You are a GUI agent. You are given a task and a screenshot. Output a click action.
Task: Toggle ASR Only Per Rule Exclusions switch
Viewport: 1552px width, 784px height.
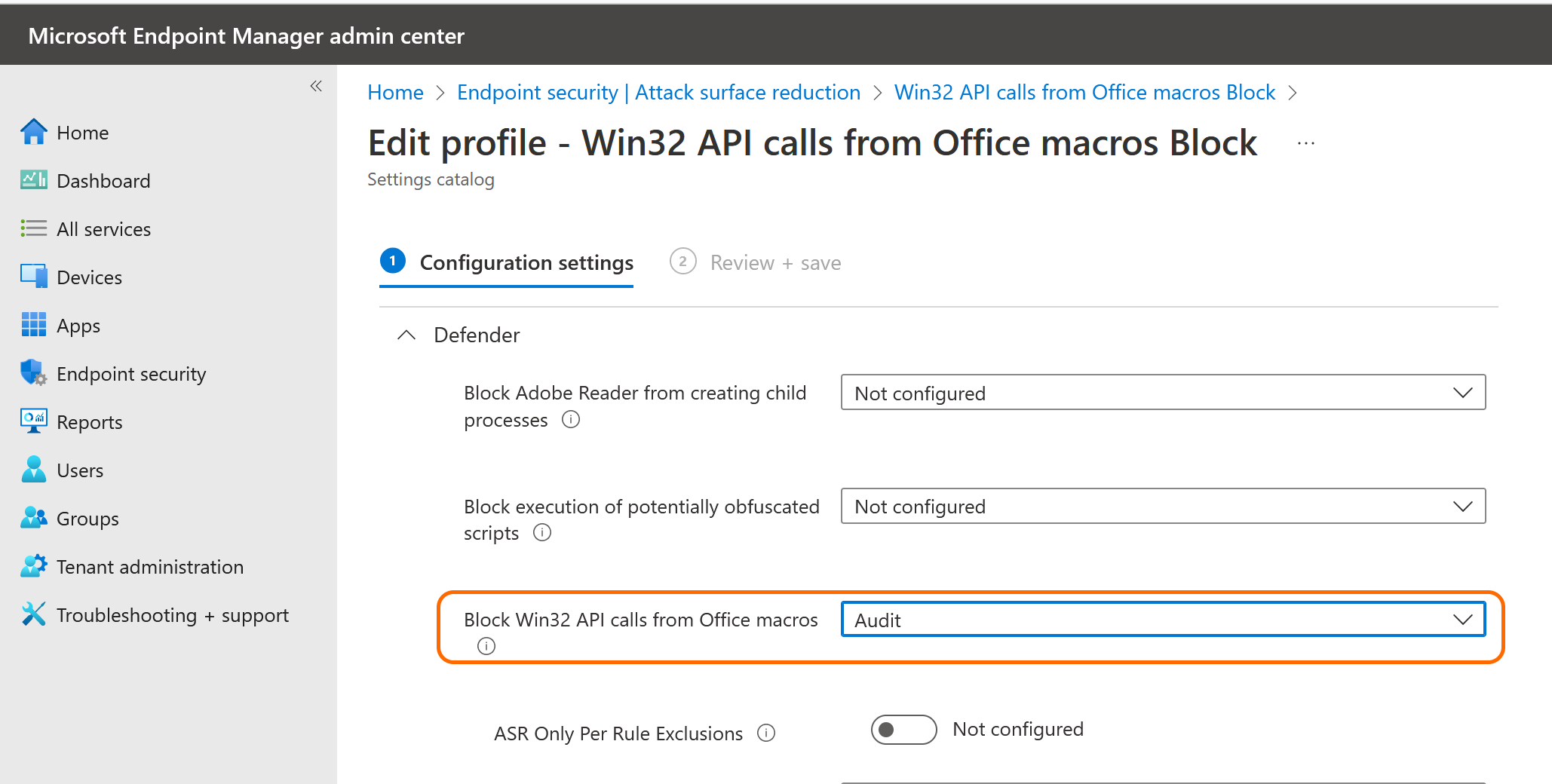pyautogui.click(x=903, y=730)
